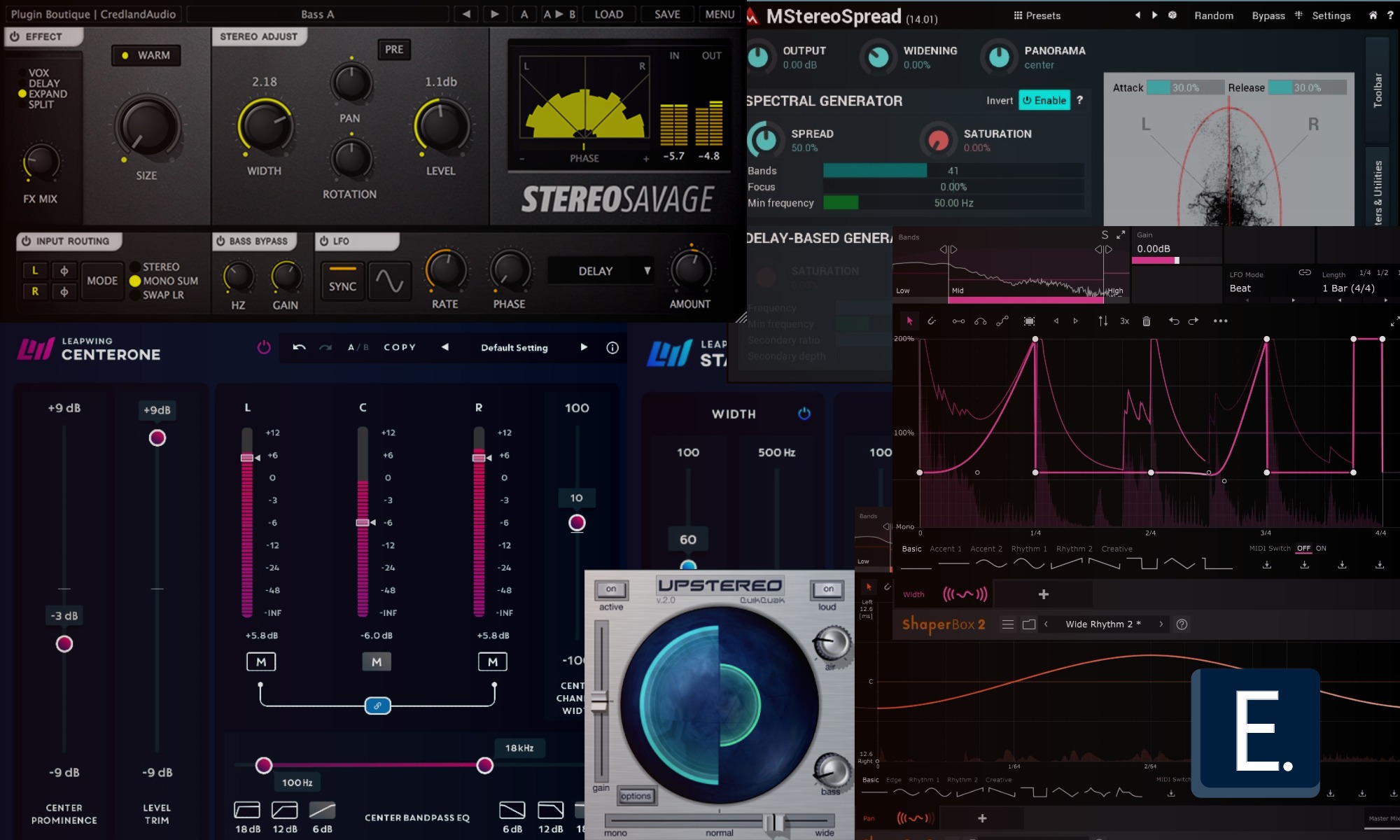The width and height of the screenshot is (1400, 840).
Task: Click the Random button in MStereoSpread
Action: pyautogui.click(x=1214, y=15)
